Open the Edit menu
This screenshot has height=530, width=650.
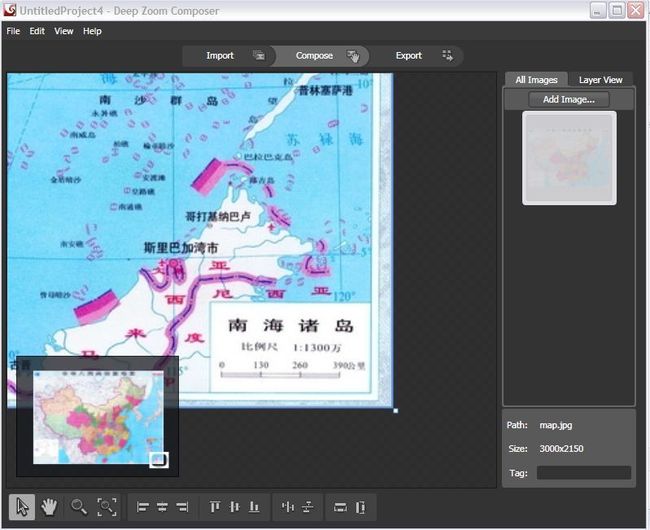pyautogui.click(x=37, y=31)
